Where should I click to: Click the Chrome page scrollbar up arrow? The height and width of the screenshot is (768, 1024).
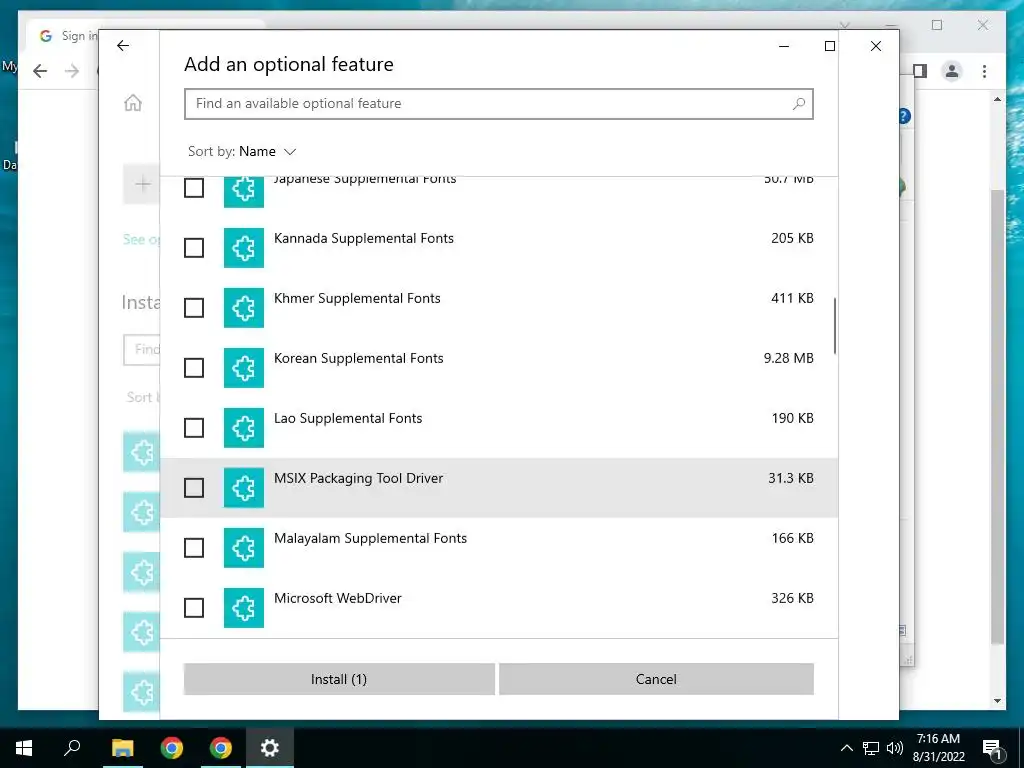[997, 99]
